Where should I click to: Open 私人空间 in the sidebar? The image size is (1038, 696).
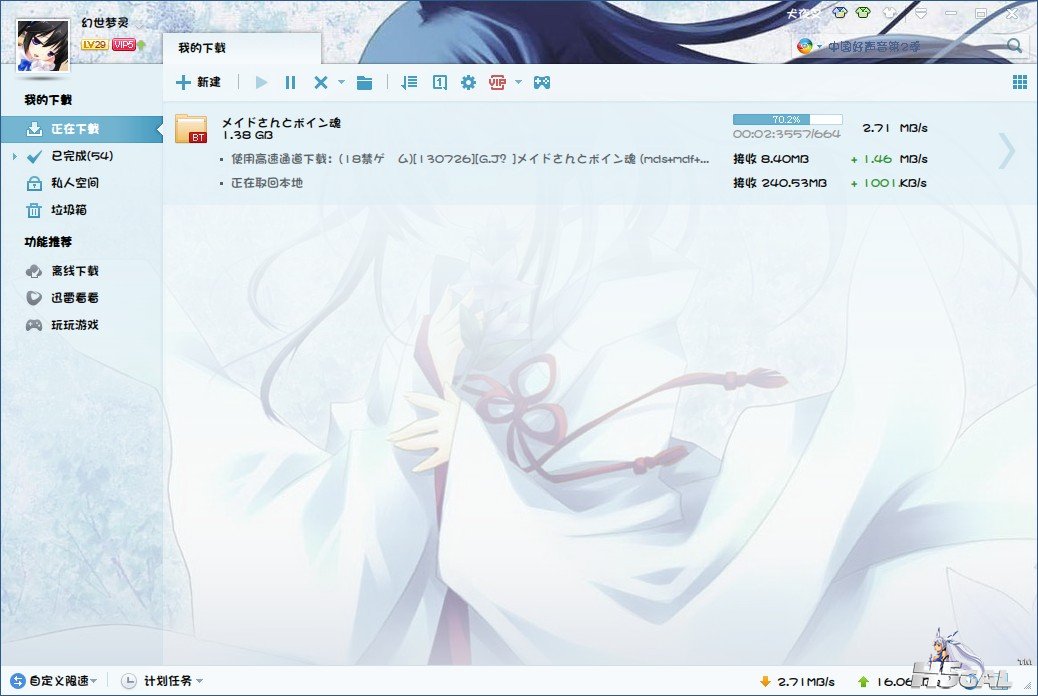click(75, 183)
